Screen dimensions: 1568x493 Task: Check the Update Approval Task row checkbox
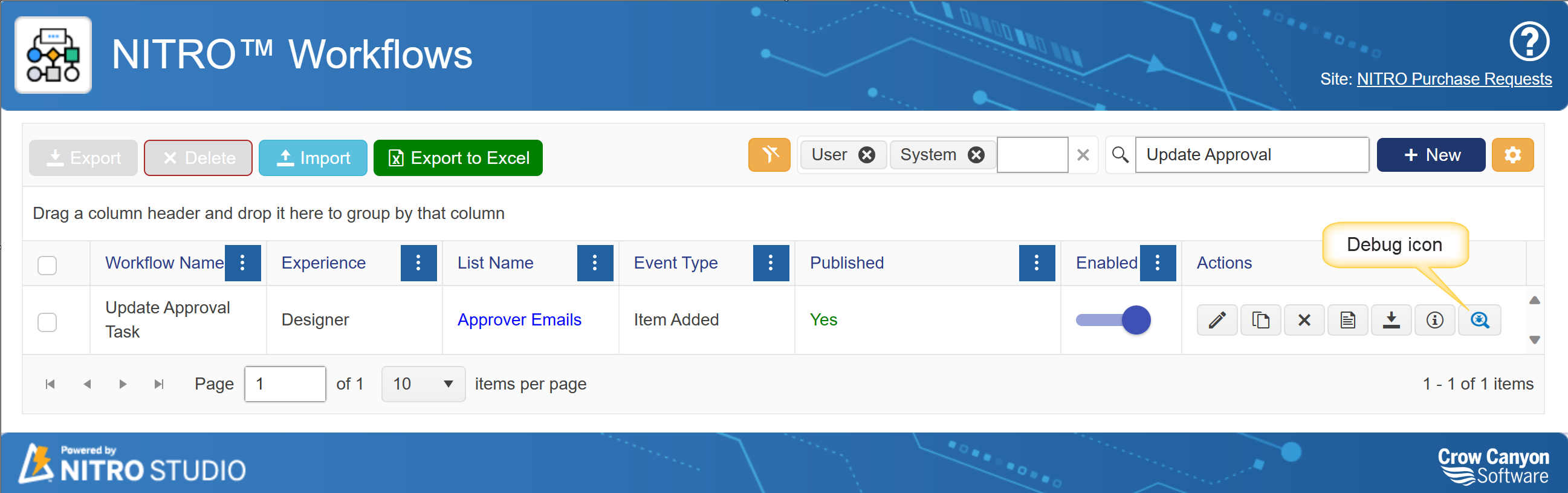click(x=48, y=322)
